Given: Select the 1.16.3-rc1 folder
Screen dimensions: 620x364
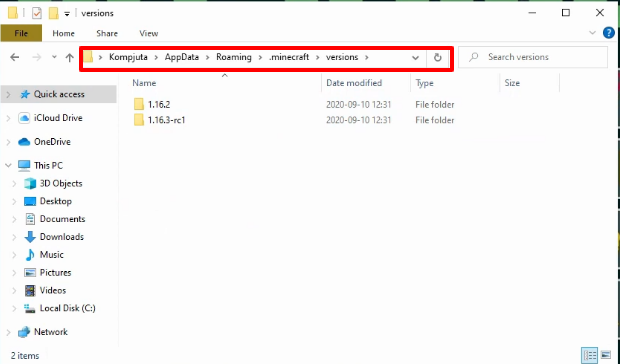Looking at the screenshot, I should click(x=166, y=120).
